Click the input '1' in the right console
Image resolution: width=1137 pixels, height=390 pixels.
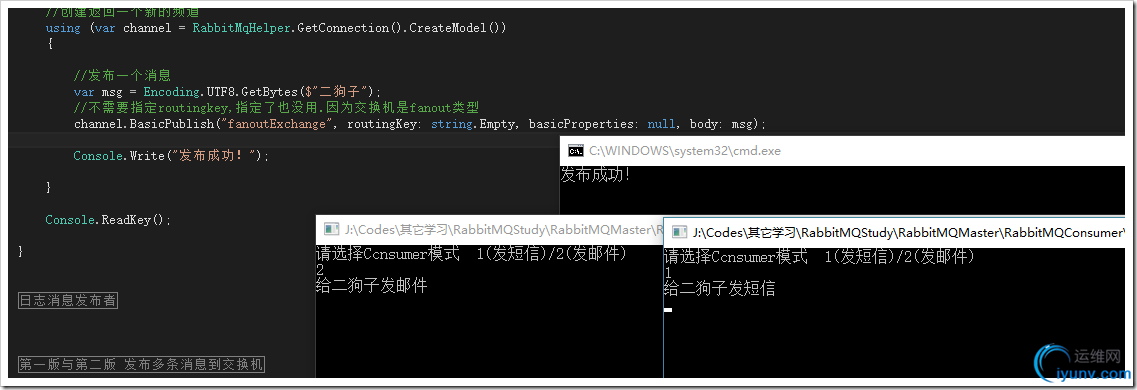[x=668, y=273]
